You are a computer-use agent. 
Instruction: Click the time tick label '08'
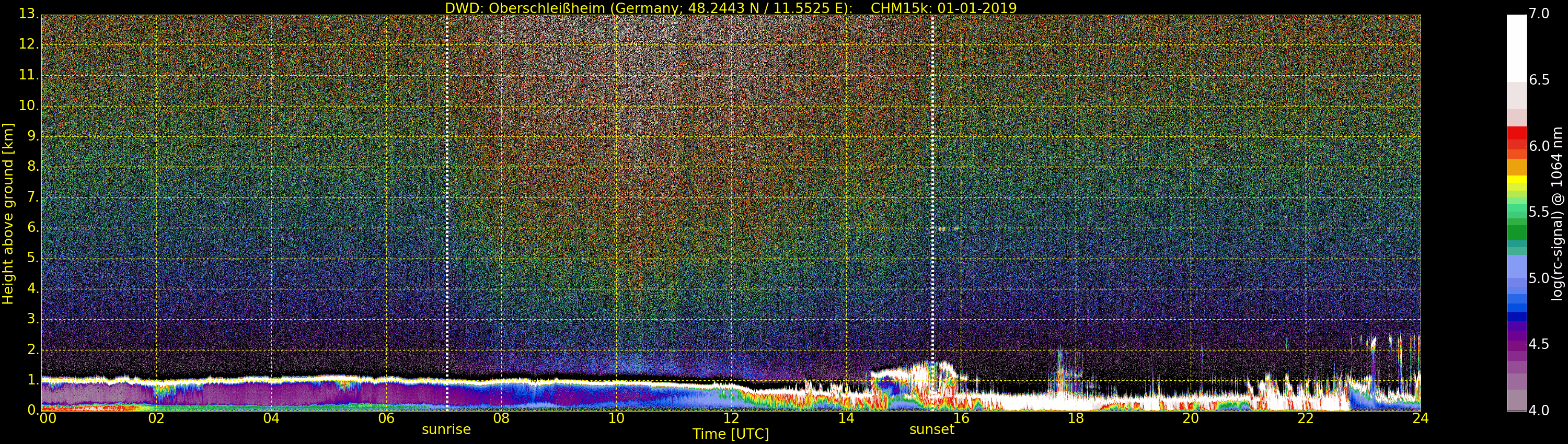point(501,418)
